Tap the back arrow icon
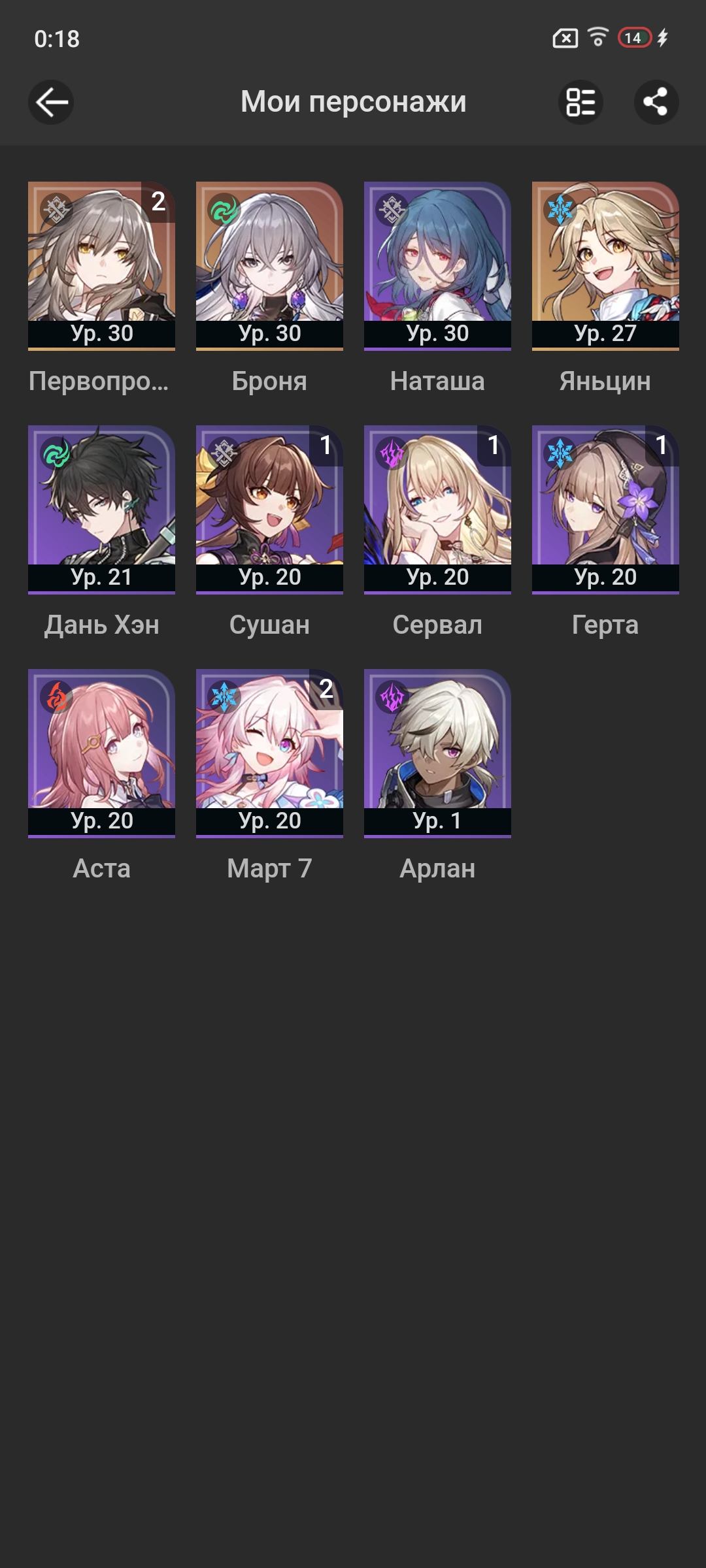Image resolution: width=706 pixels, height=1568 pixels. click(51, 103)
